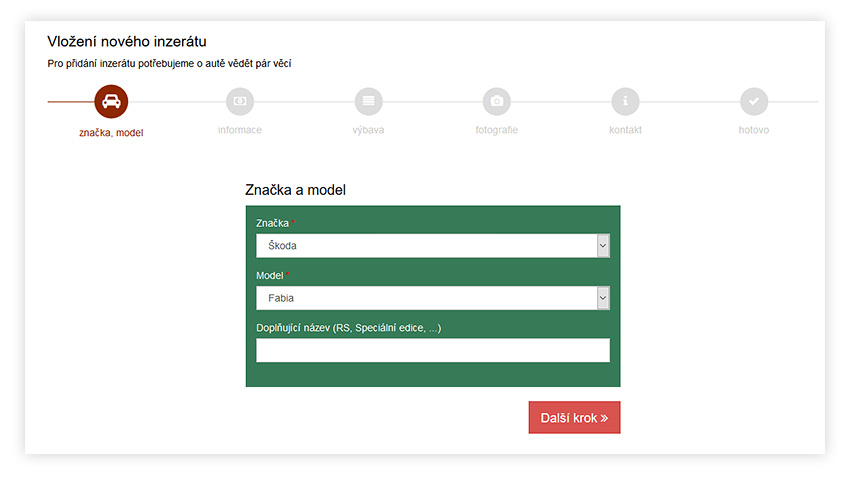Open the 'kontakt' step label
The image size is (850, 480).
625,130
